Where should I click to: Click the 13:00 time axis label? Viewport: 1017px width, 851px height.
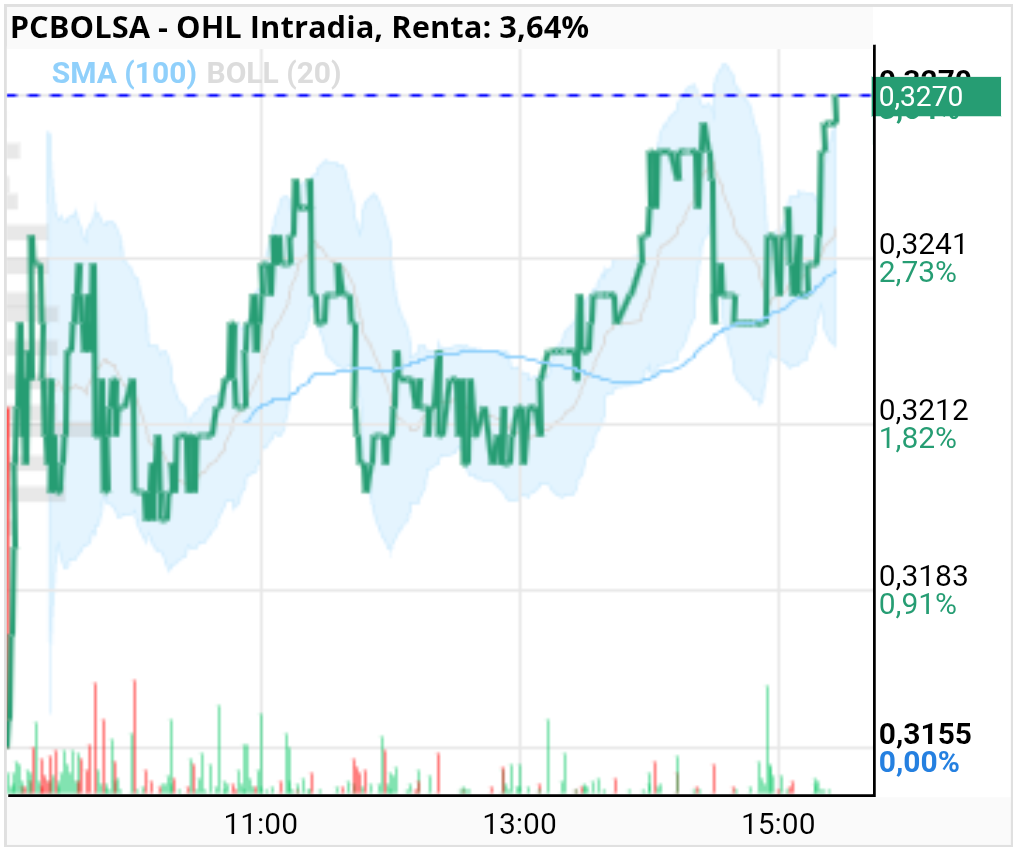520,824
